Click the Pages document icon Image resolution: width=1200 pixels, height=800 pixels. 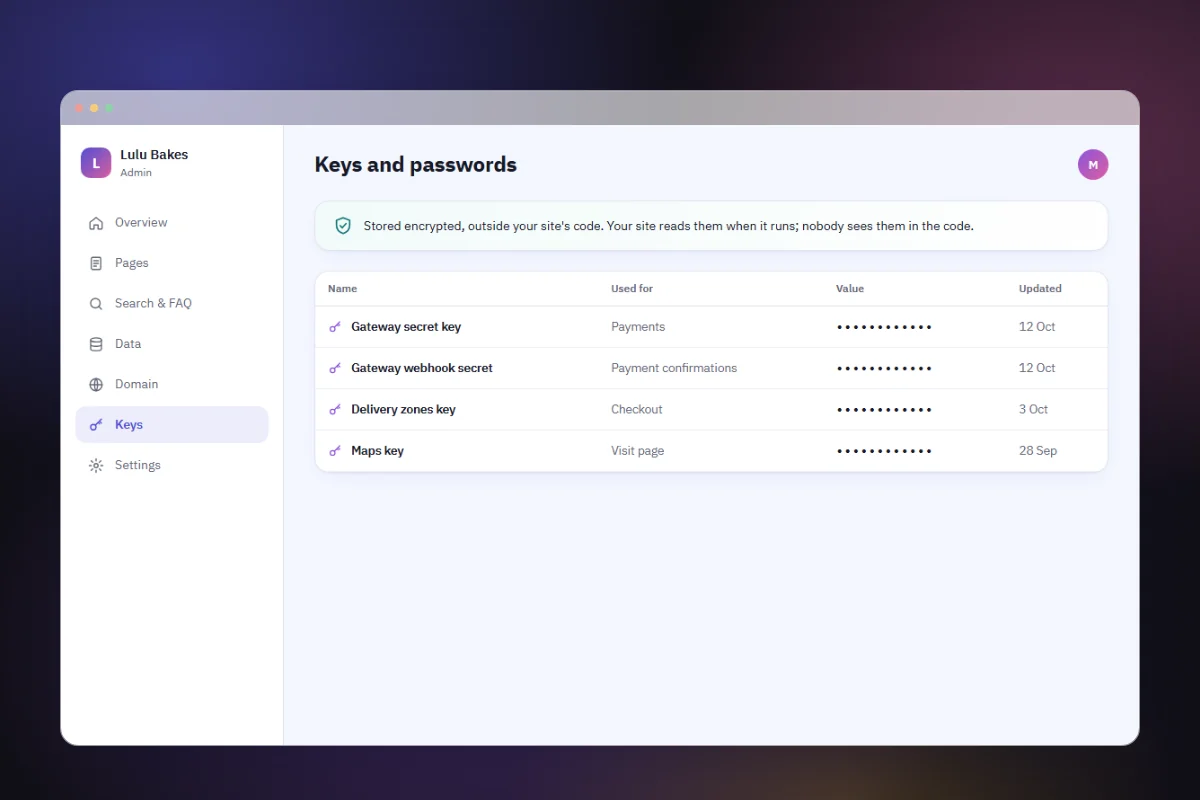click(x=96, y=263)
